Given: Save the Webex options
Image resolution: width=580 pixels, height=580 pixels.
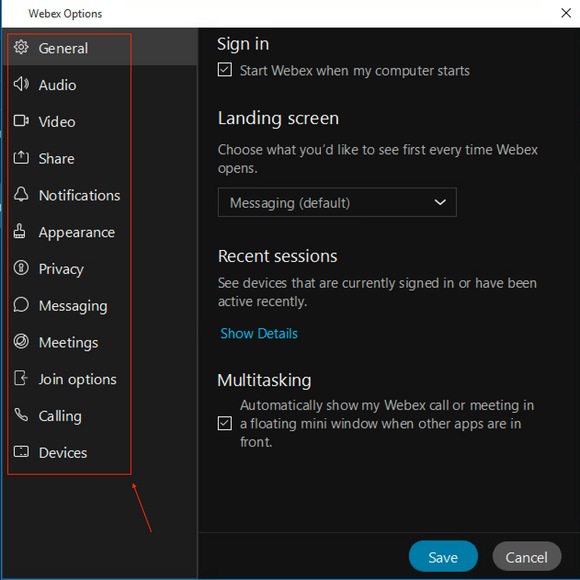Looking at the screenshot, I should click(x=443, y=556).
